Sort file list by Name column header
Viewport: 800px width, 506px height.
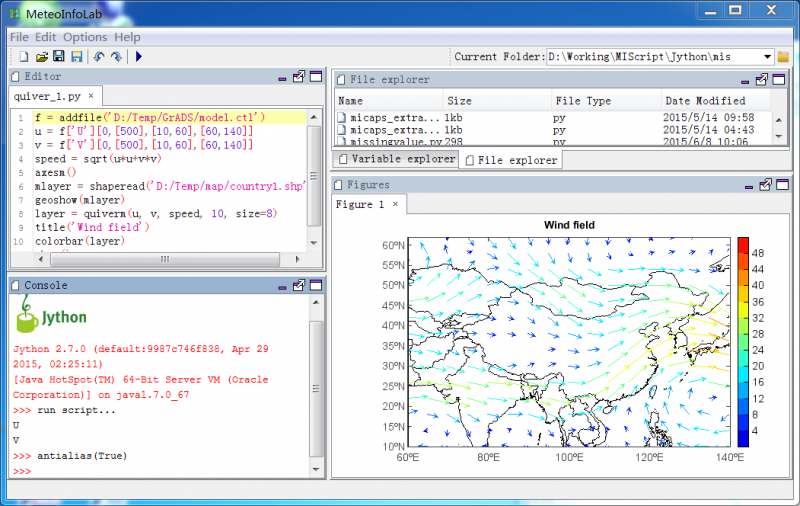click(351, 101)
